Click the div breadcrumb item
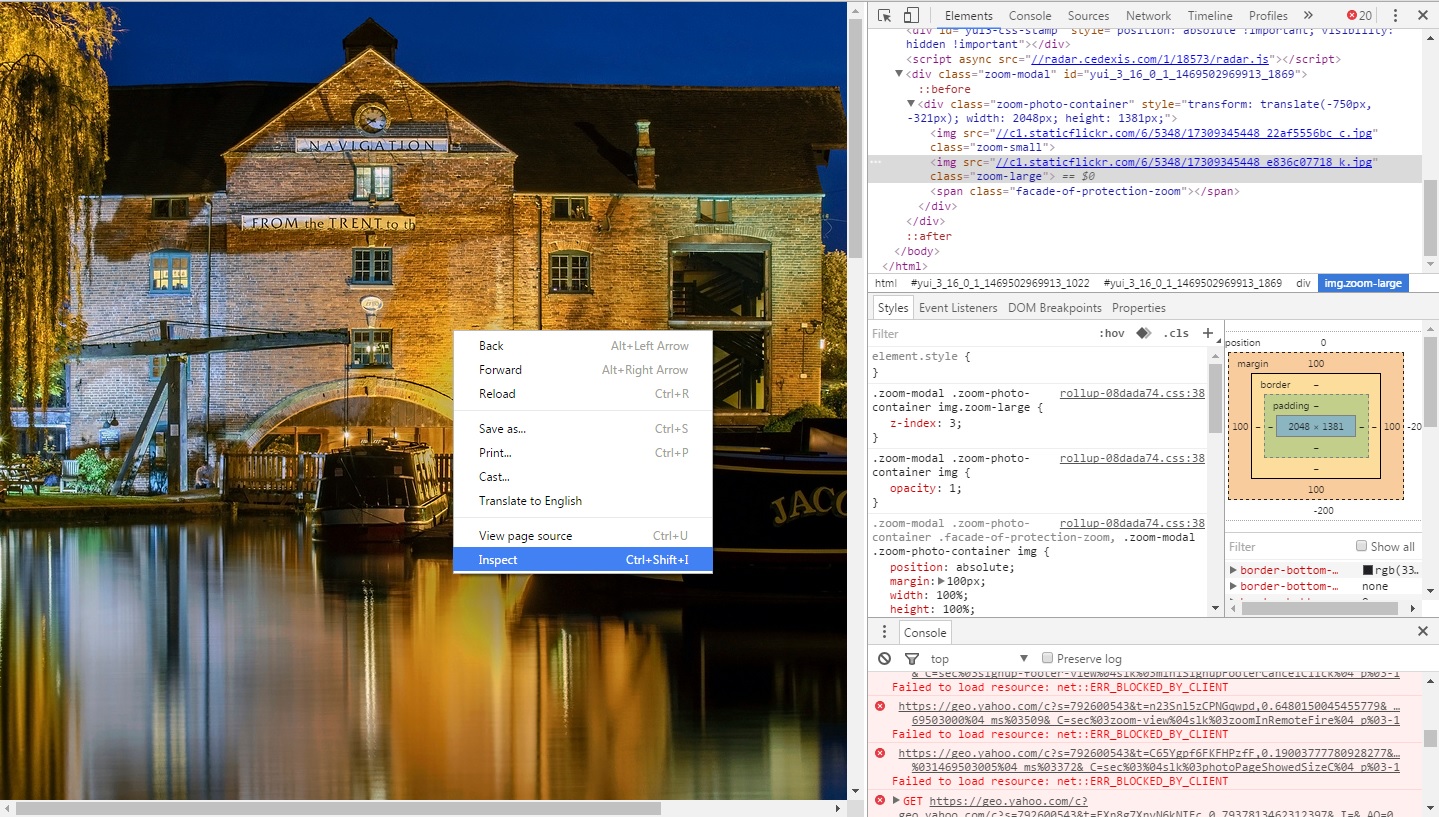This screenshot has height=817, width=1439. pyautogui.click(x=1303, y=283)
